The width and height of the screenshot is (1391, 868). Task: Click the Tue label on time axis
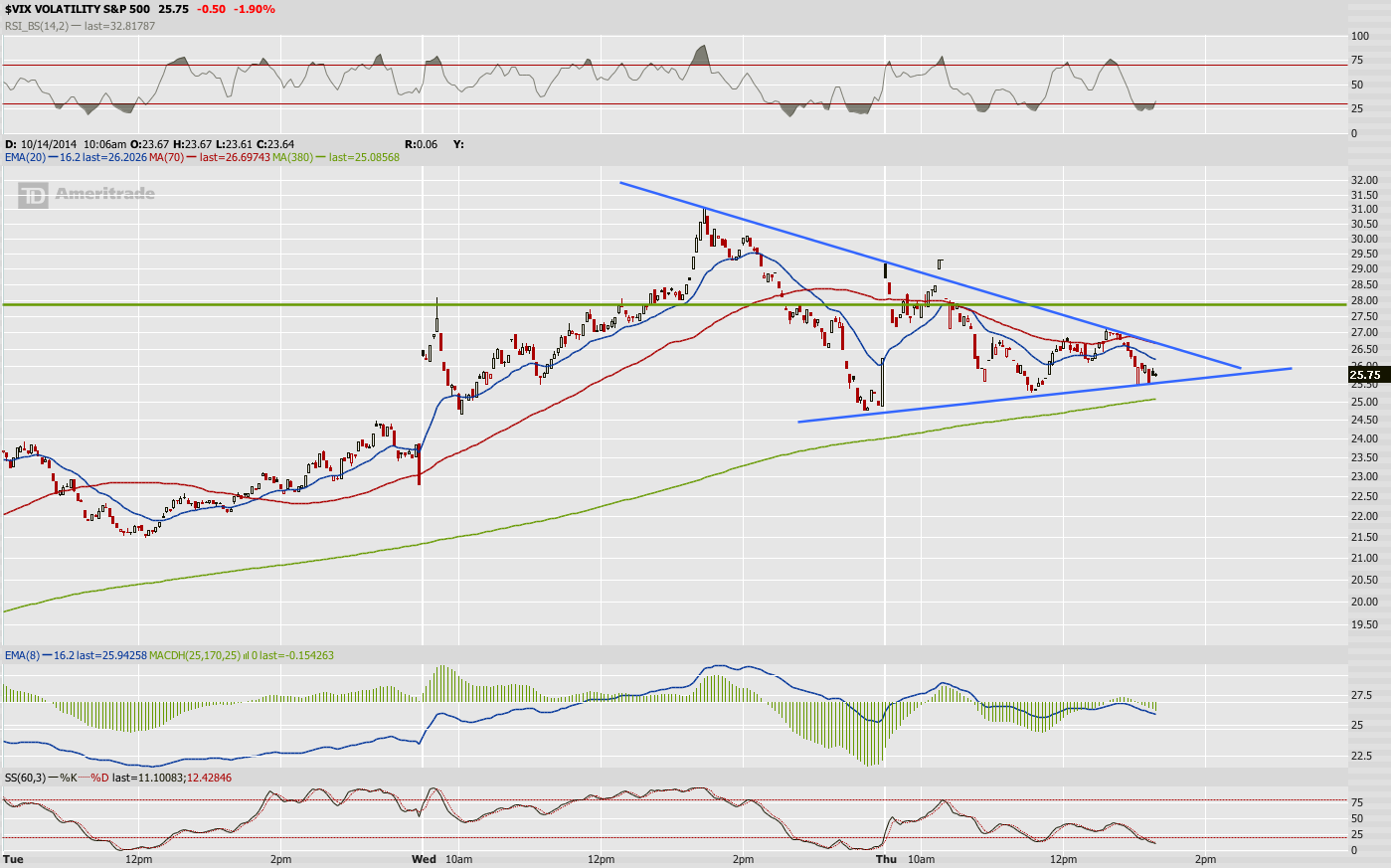13,859
